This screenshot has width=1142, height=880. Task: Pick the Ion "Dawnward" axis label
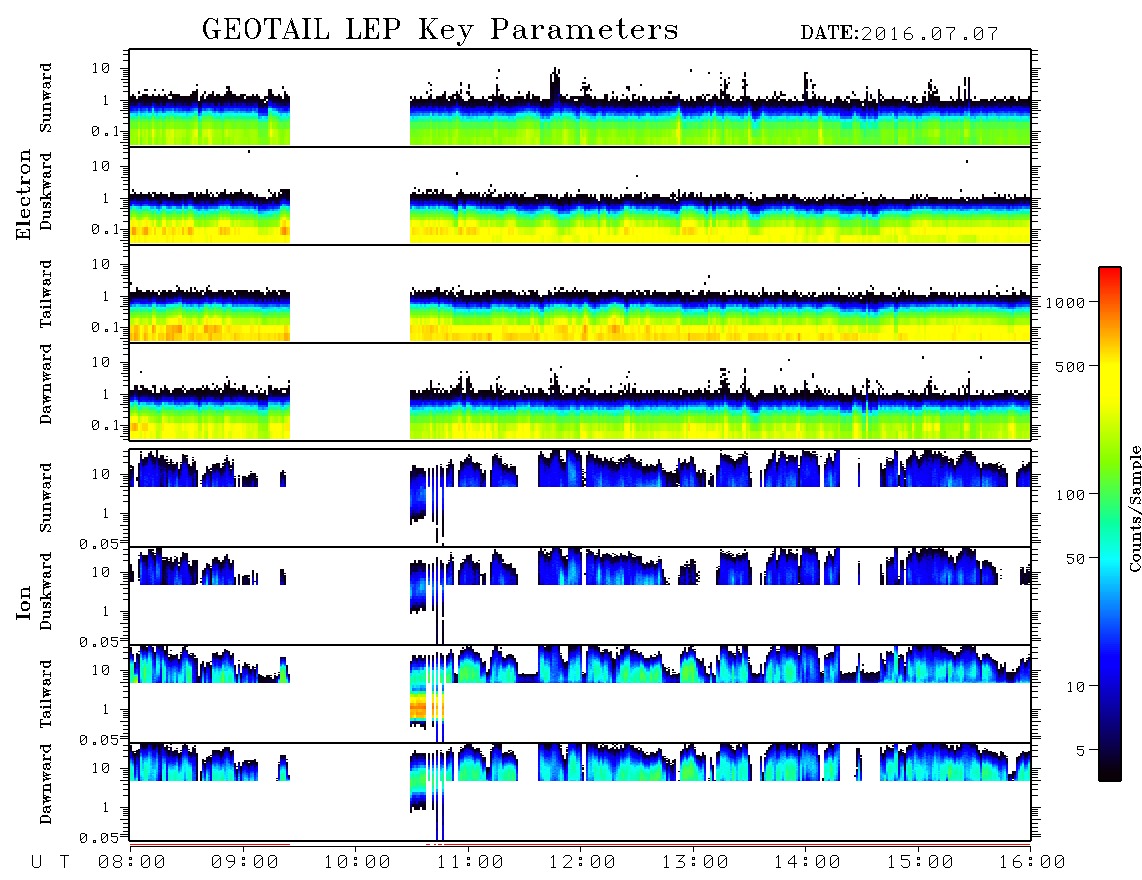tap(46, 784)
